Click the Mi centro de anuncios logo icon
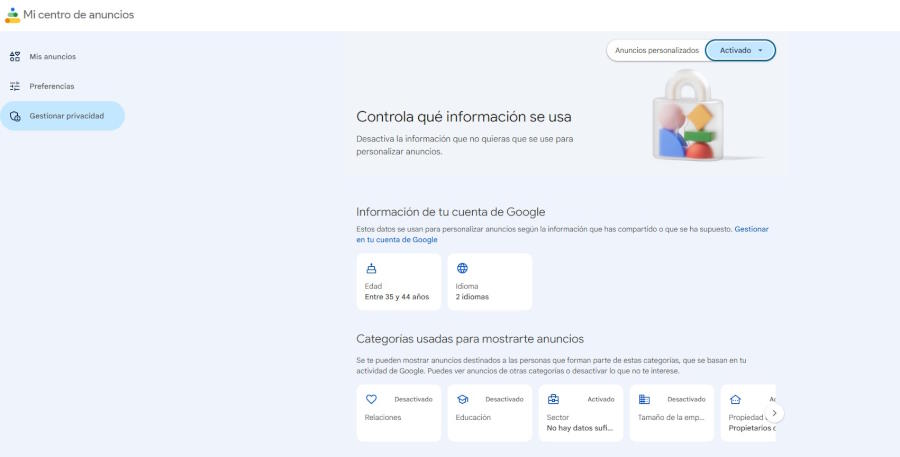Viewport: 900px width, 457px height. coord(12,15)
